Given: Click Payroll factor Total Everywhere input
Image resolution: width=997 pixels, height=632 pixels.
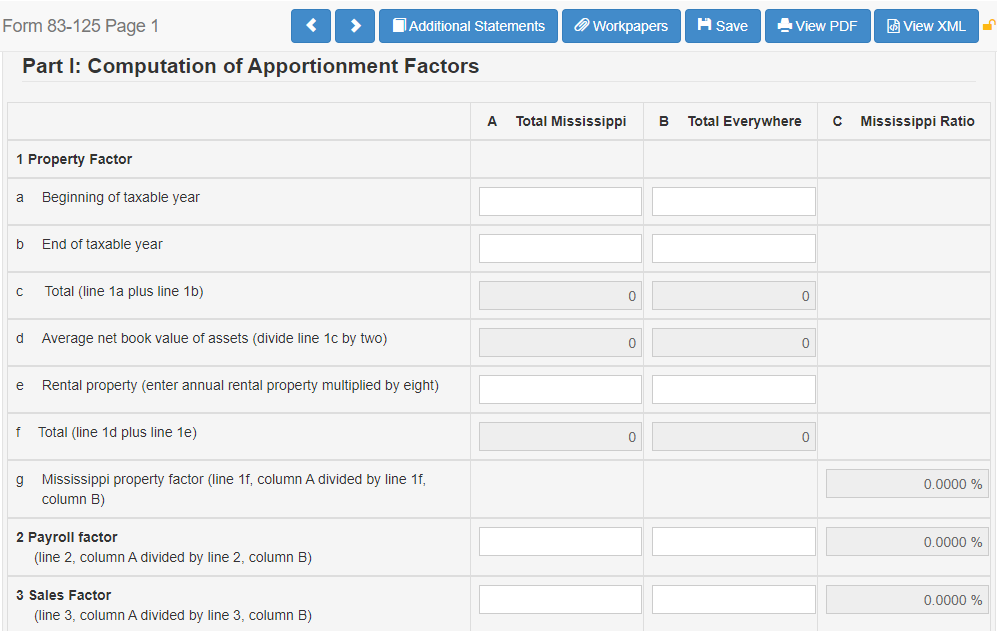Looking at the screenshot, I should 732,541.
